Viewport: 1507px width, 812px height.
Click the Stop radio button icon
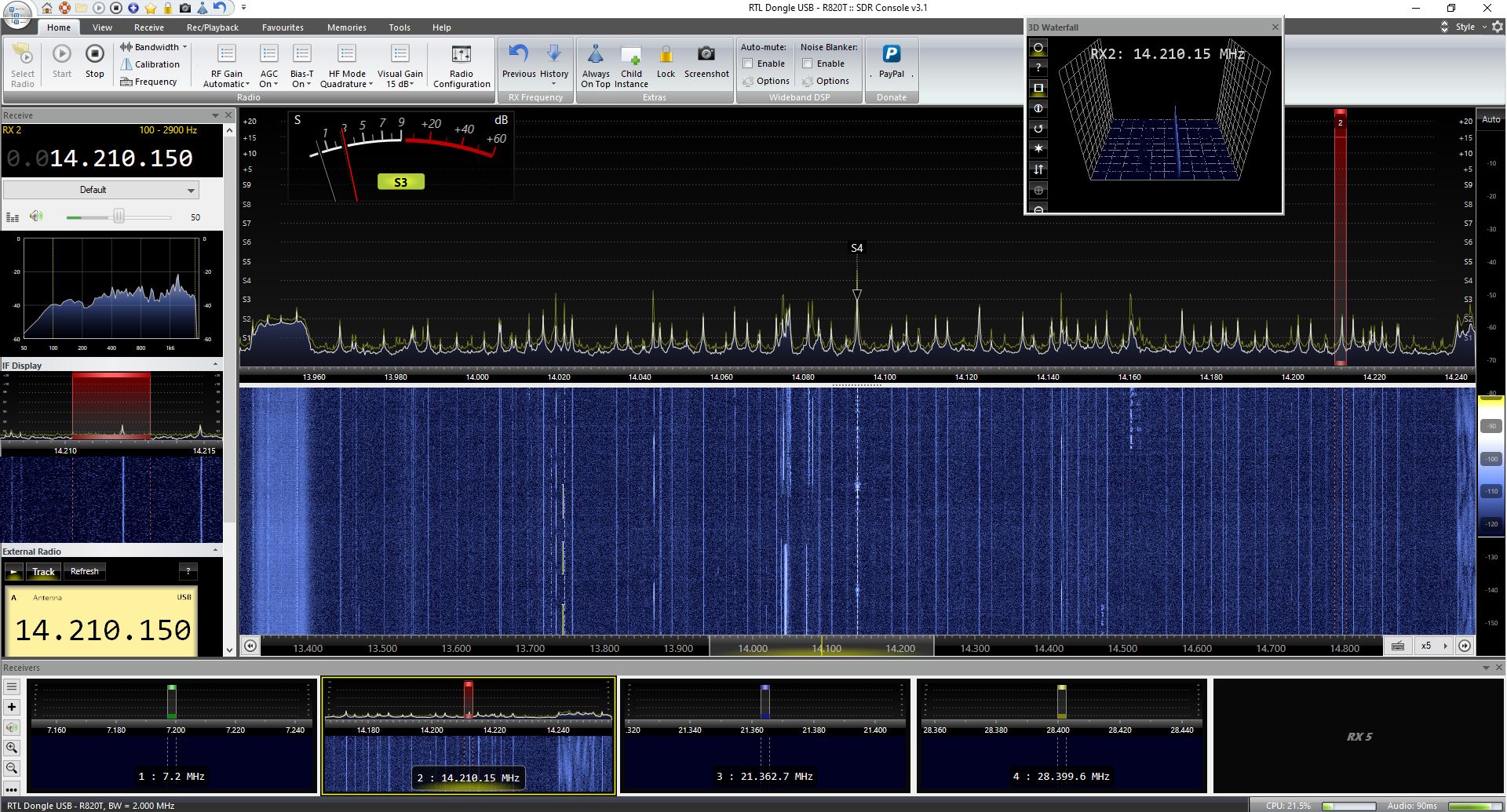coord(94,54)
